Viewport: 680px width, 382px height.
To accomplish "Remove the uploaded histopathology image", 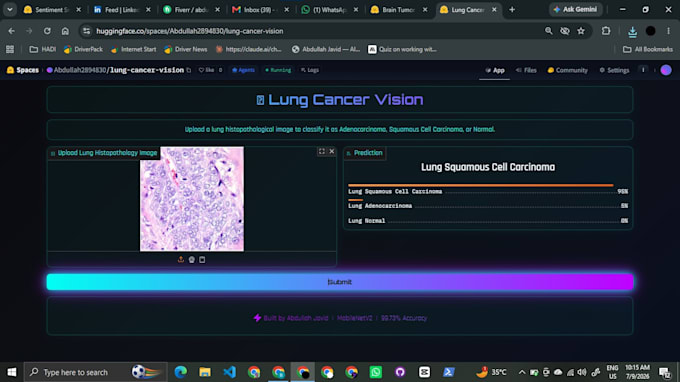I will 332,151.
